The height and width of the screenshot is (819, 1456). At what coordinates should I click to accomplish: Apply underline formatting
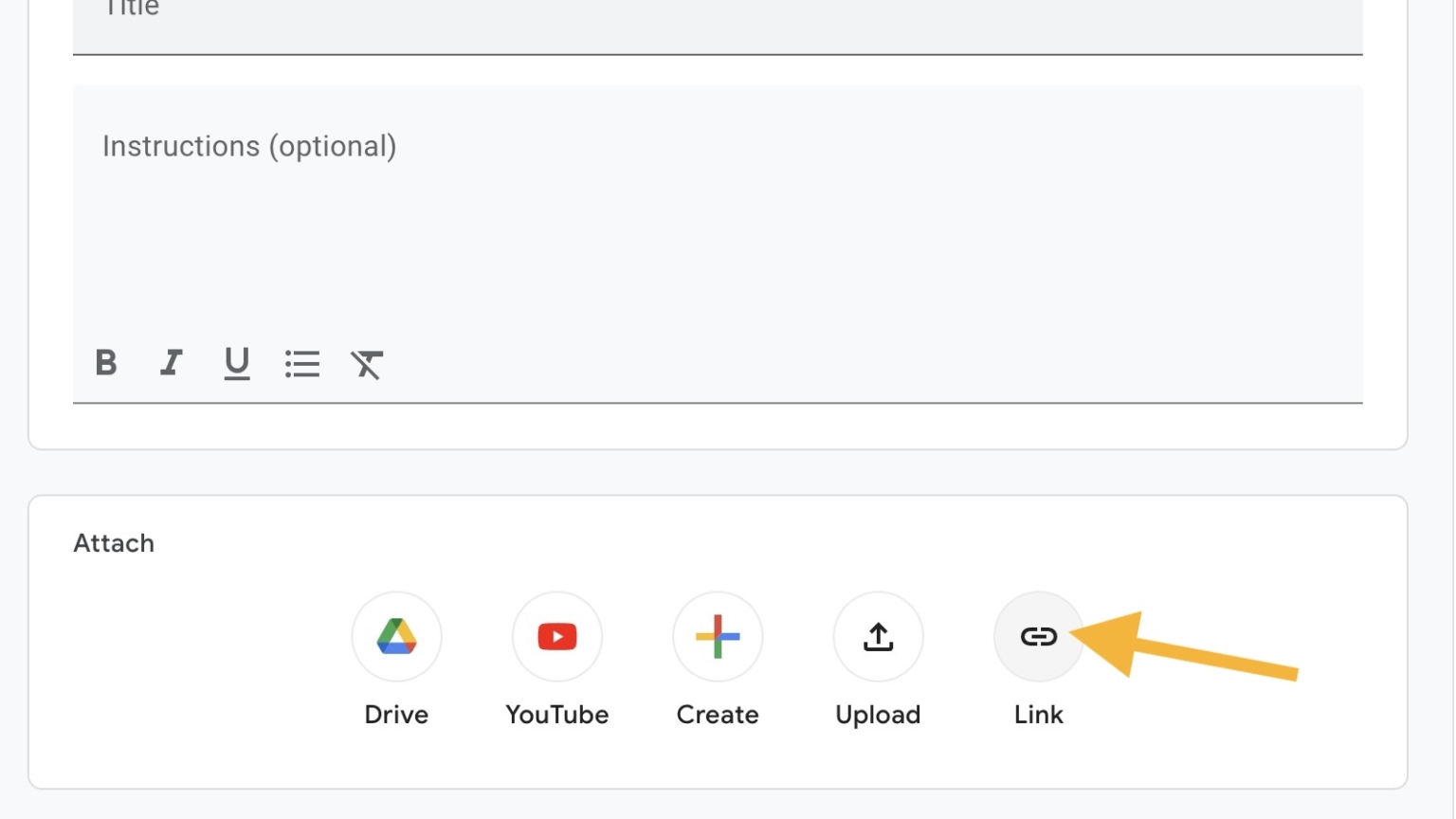(x=236, y=363)
